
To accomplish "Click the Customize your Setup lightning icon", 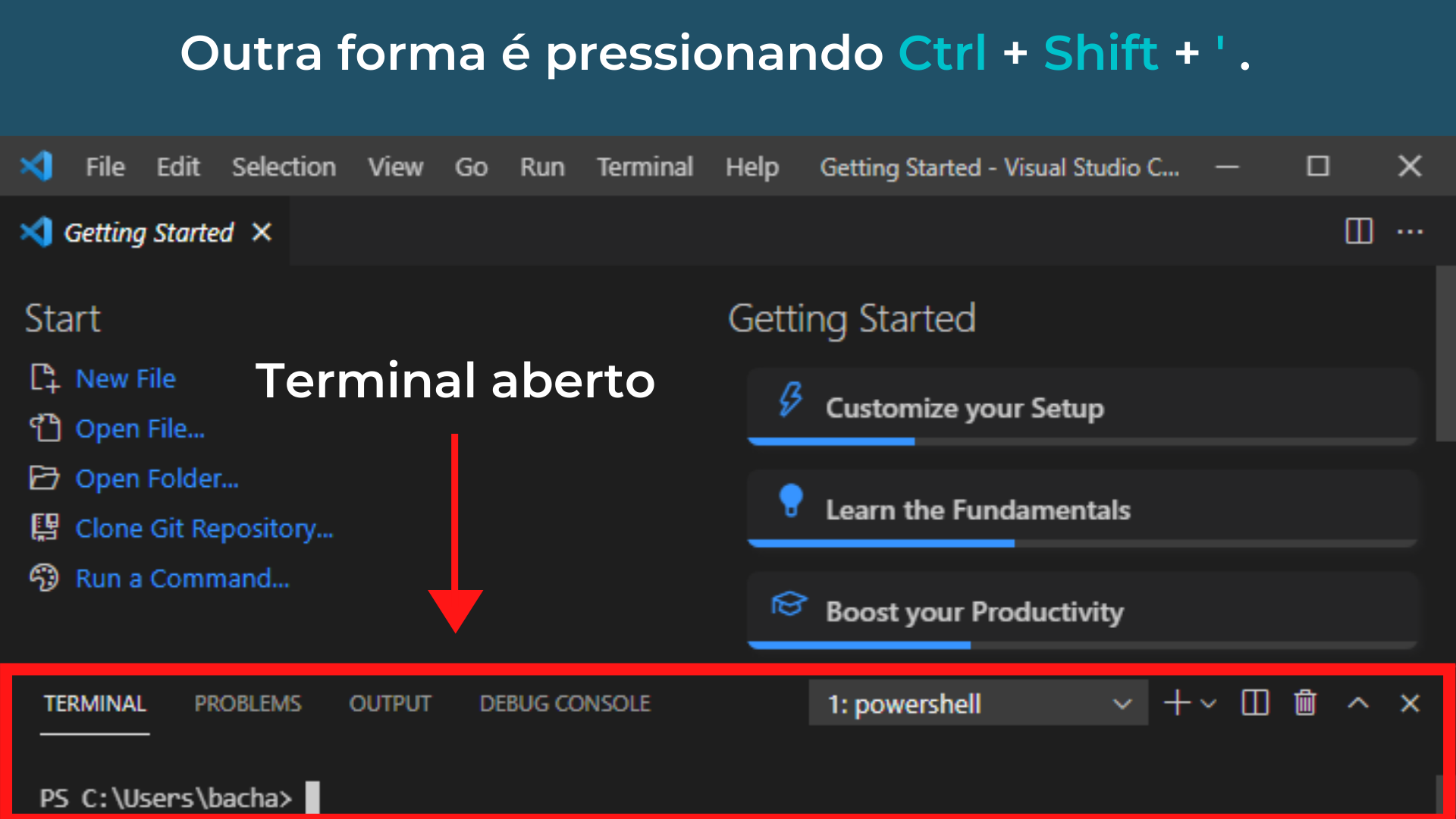I will coord(790,400).
